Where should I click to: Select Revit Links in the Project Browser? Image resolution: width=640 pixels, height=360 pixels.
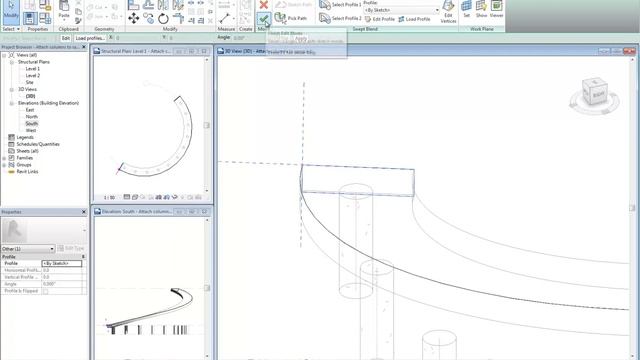pyautogui.click(x=27, y=172)
